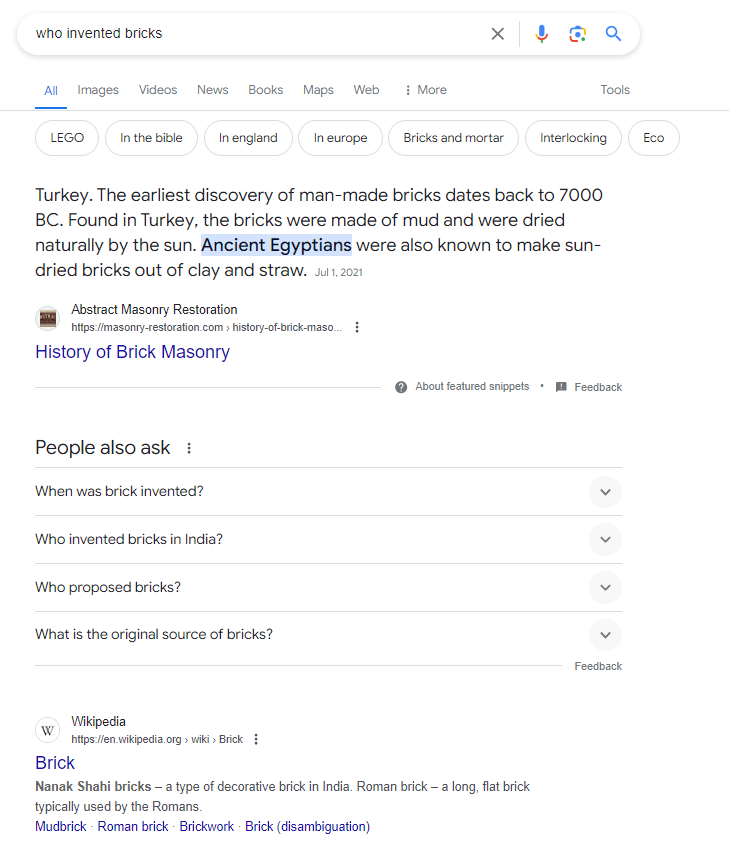The width and height of the screenshot is (729, 855).
Task: Open the Brick (disambiguation) sublink
Action: pyautogui.click(x=308, y=827)
